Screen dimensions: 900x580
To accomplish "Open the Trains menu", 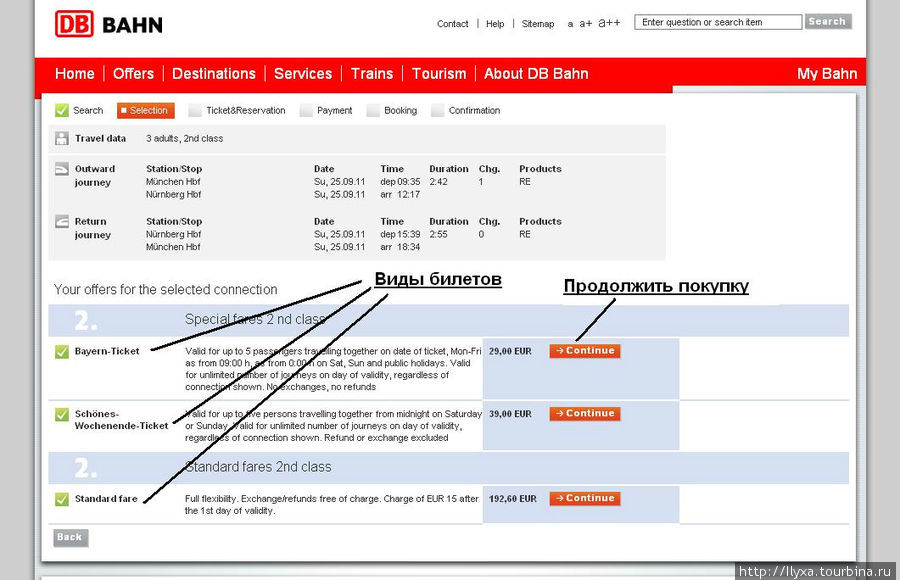I will coord(372,73).
